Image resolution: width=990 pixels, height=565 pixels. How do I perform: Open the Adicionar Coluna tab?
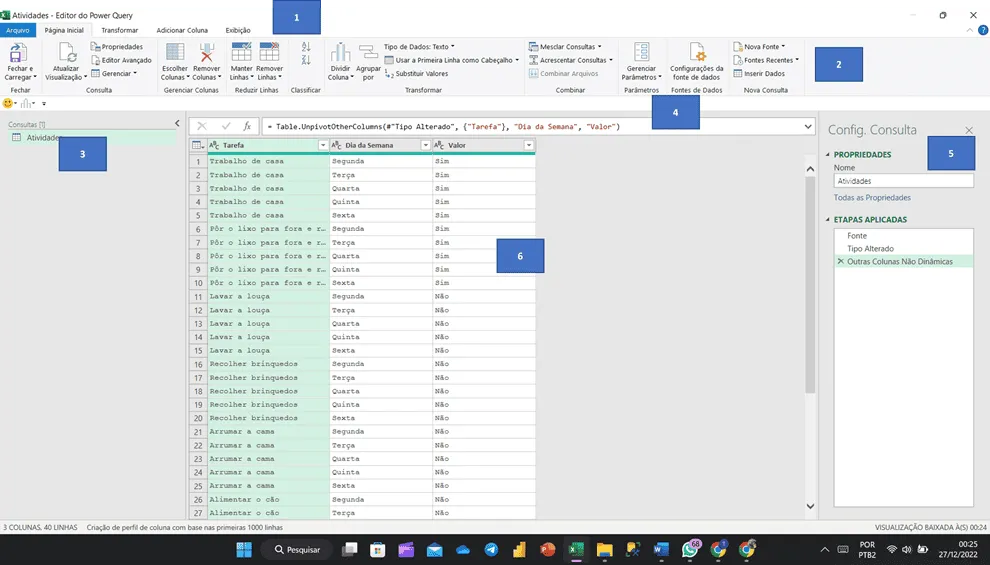[182, 30]
